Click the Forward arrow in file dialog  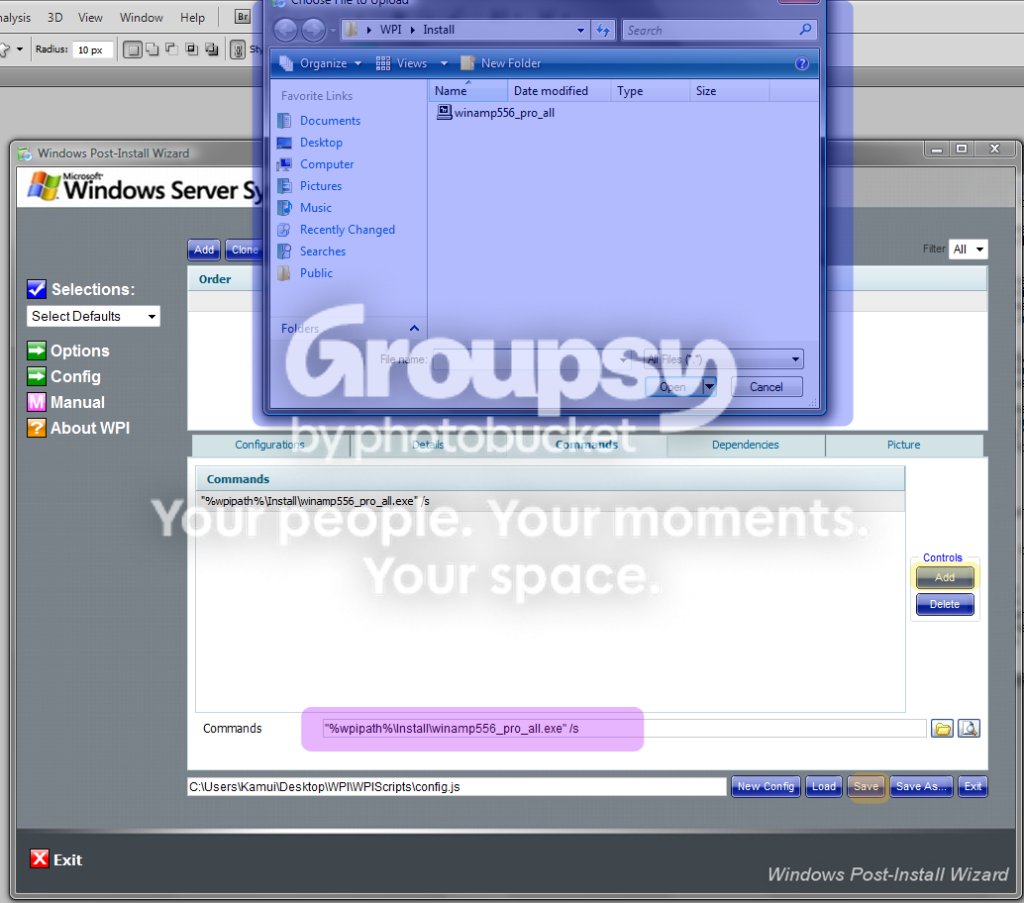point(313,29)
